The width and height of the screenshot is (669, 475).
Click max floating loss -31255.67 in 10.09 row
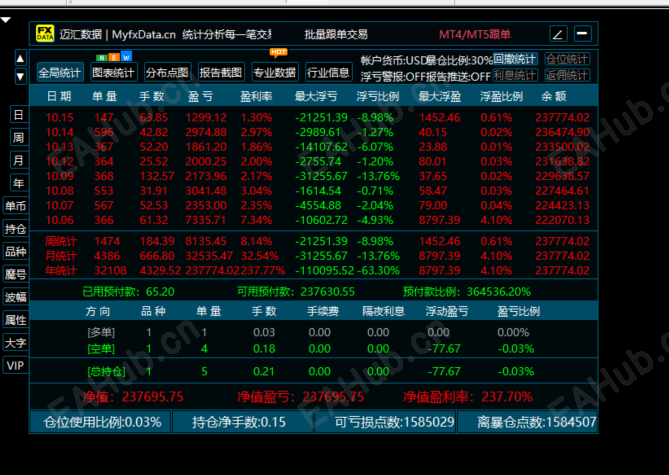[321, 176]
